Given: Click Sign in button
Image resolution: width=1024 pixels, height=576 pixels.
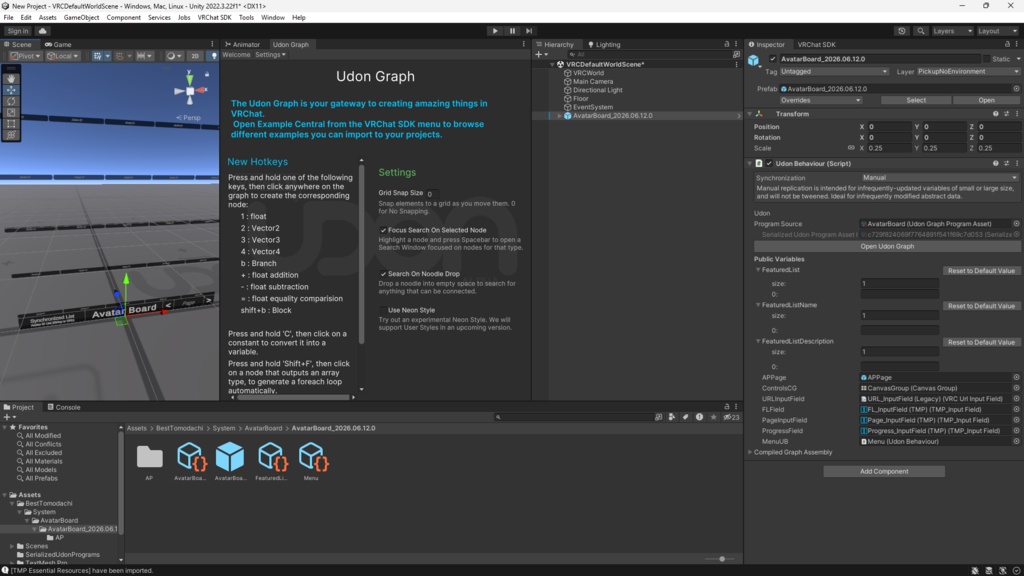Looking at the screenshot, I should click(18, 31).
